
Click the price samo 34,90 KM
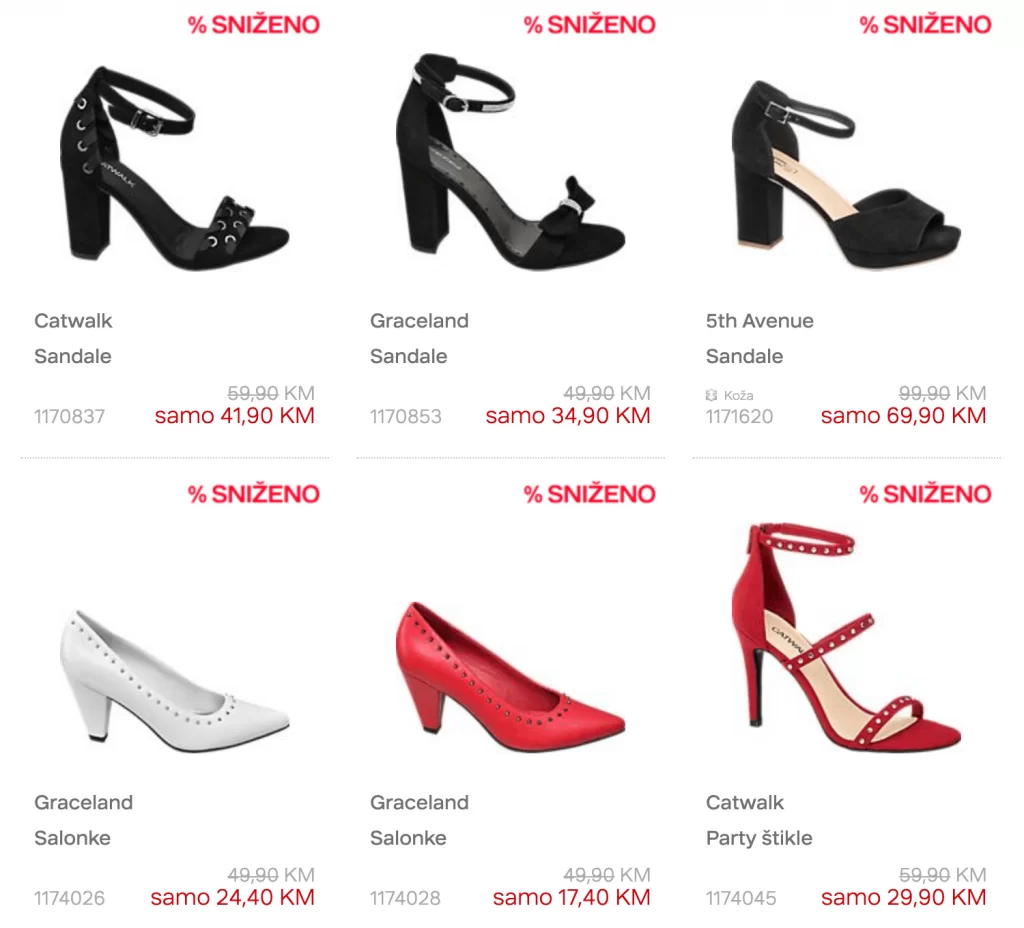(568, 415)
